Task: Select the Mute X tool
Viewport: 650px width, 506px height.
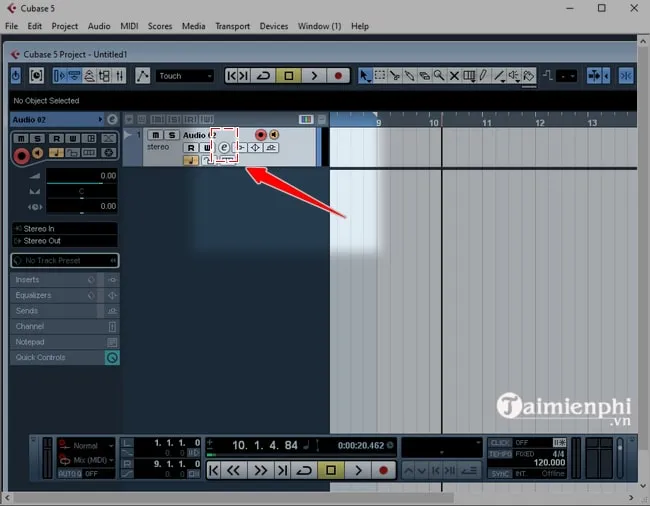Action: point(454,76)
